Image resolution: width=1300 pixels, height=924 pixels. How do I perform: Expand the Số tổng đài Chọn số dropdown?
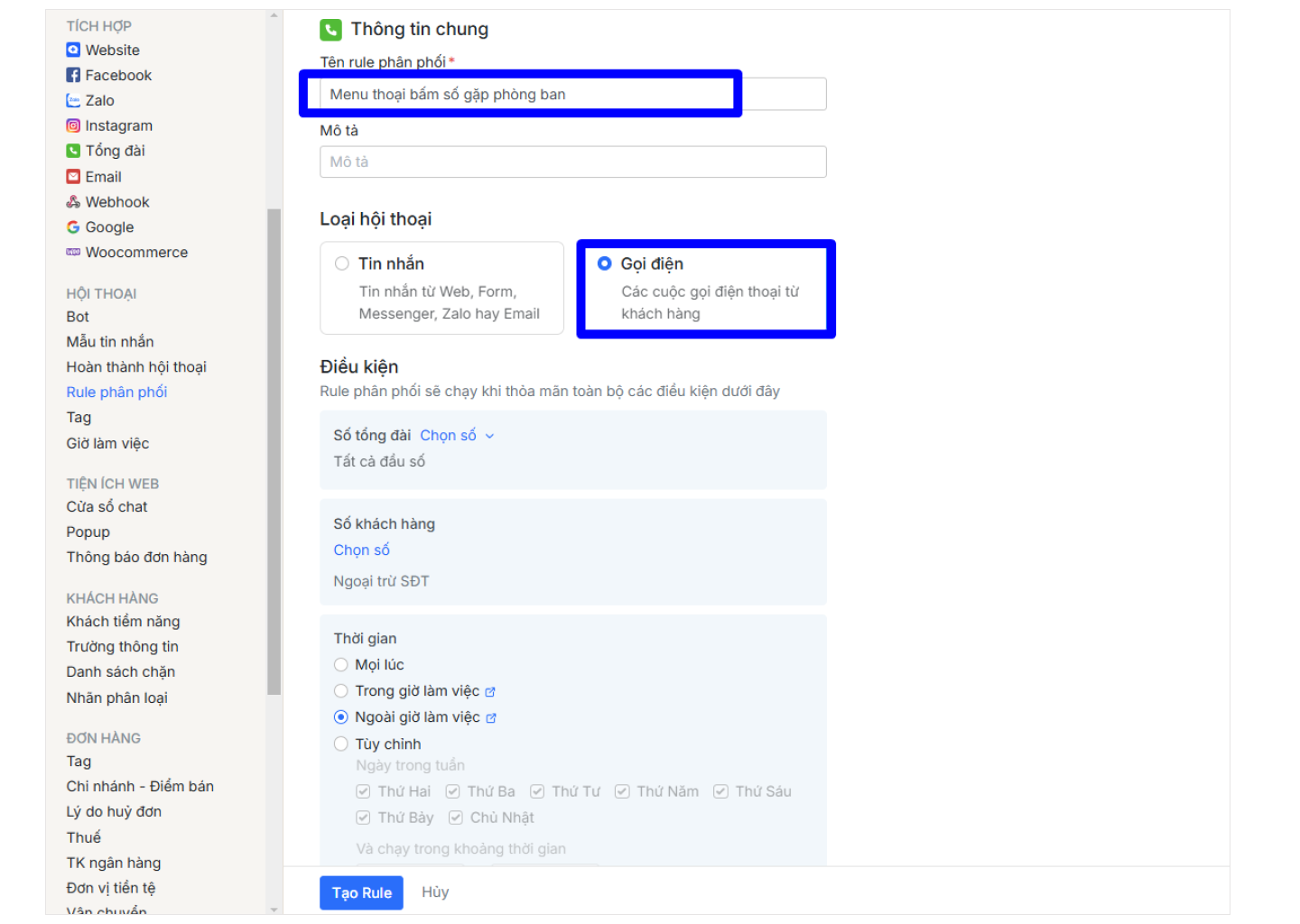click(457, 436)
